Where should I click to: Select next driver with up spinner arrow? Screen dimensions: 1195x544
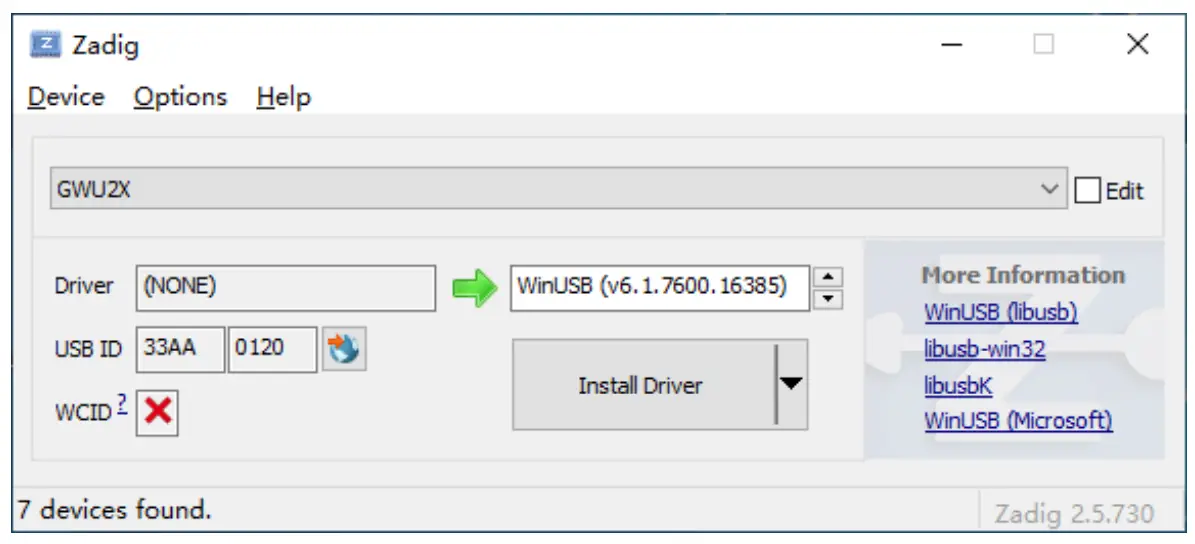click(828, 277)
